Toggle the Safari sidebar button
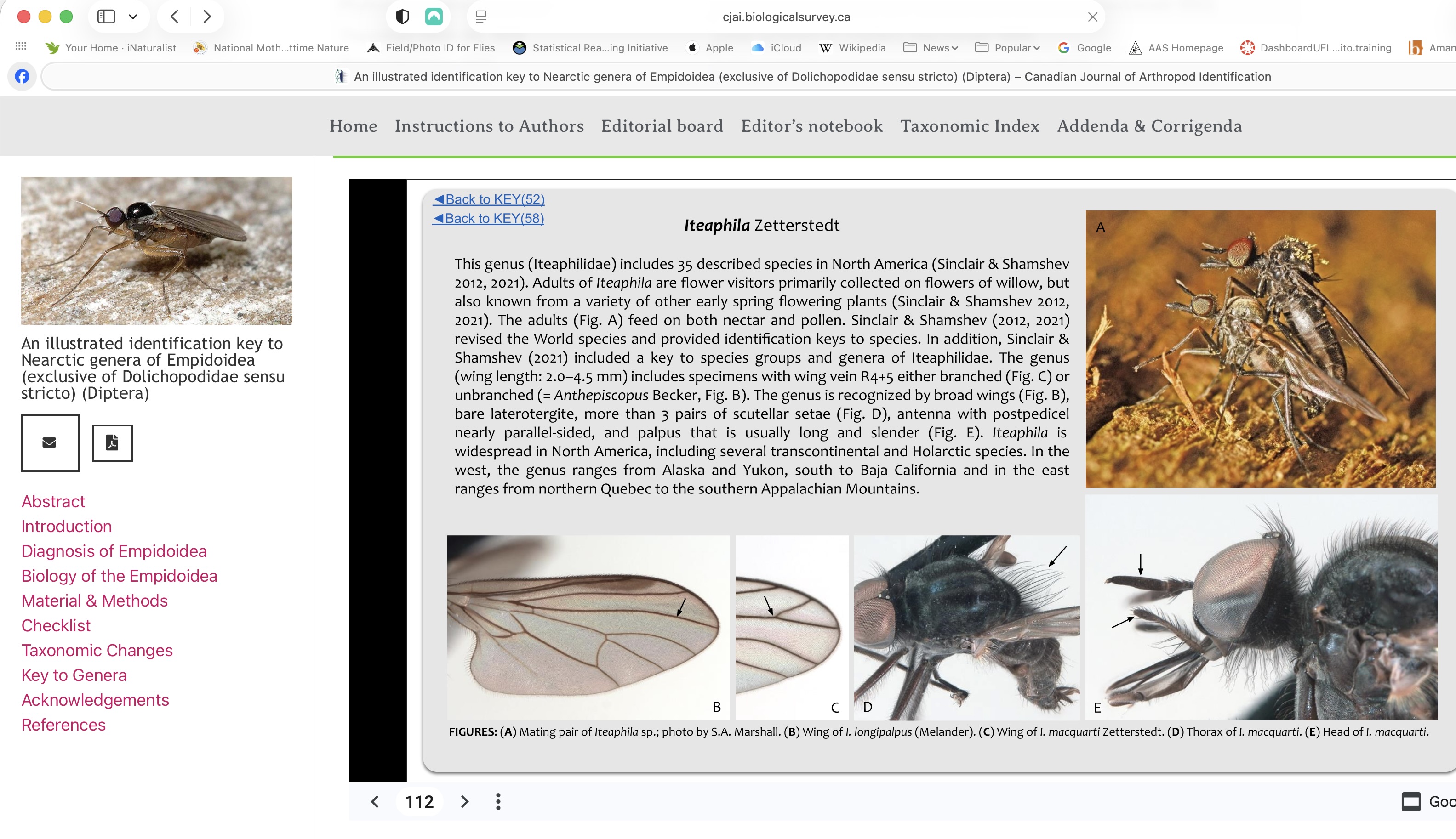Viewport: 1456px width, 839px height. coord(106,17)
